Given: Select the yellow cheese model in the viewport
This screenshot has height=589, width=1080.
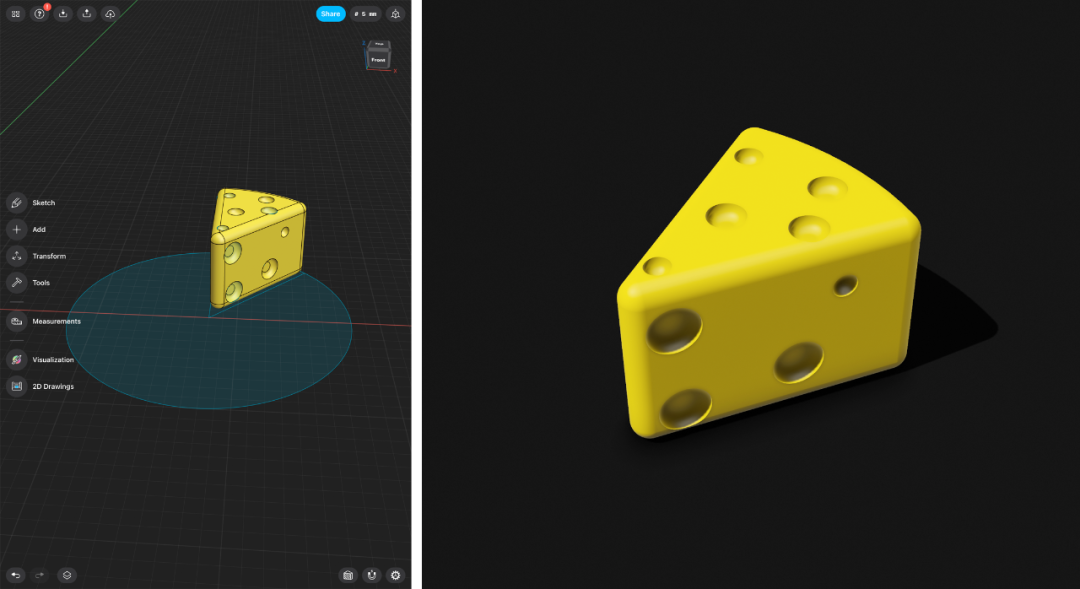Looking at the screenshot, I should point(258,247).
